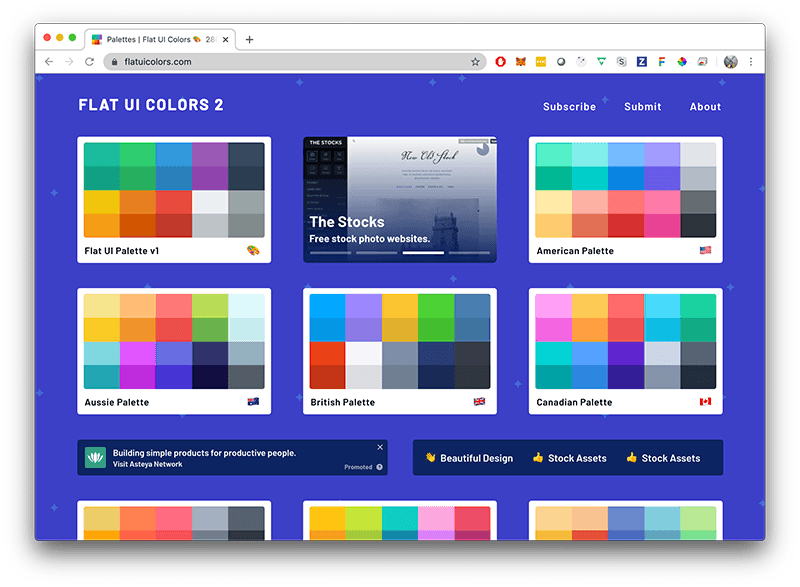
Task: Pick bright red-orange swatch in British Palette
Action: 328,353
